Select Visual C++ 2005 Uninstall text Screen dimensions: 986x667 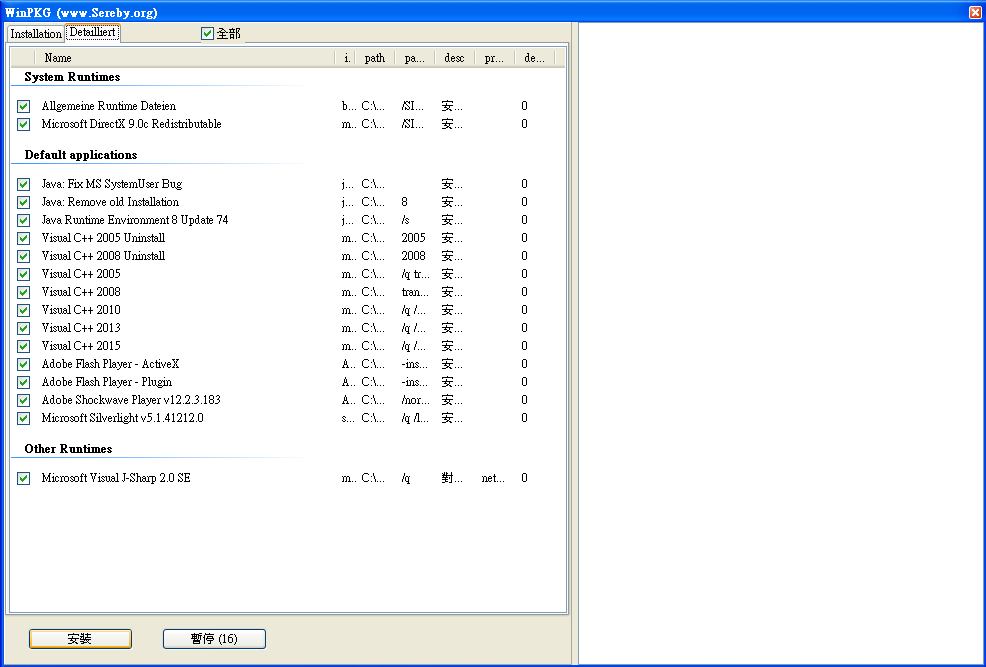[104, 238]
